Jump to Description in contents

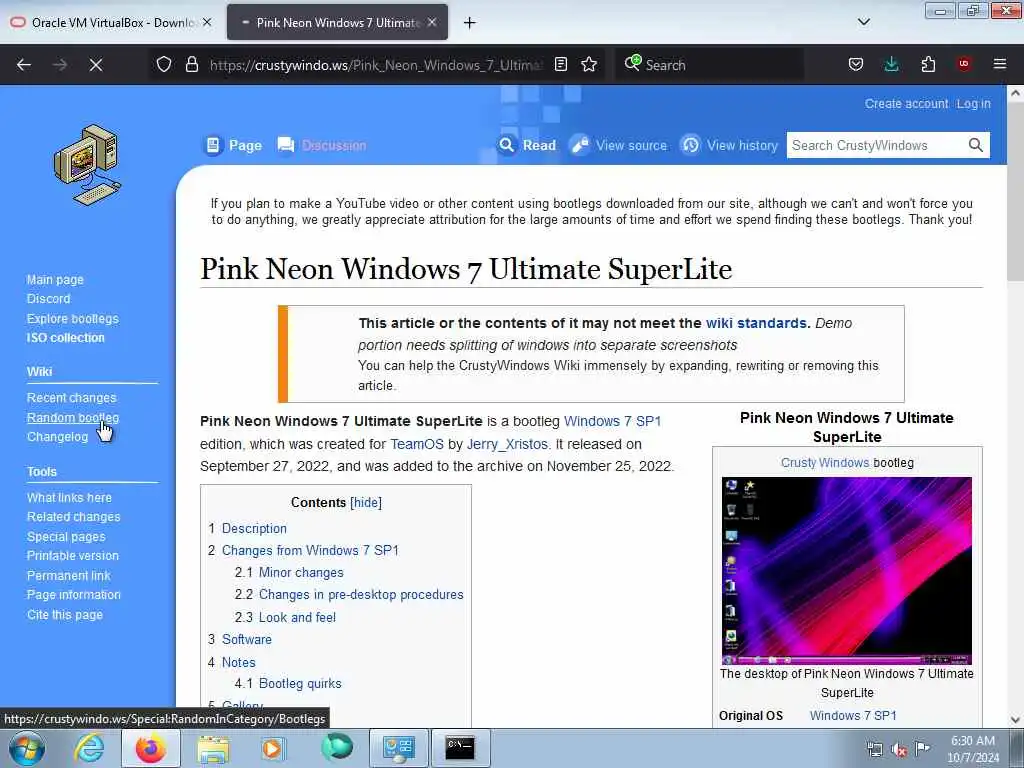tap(254, 528)
